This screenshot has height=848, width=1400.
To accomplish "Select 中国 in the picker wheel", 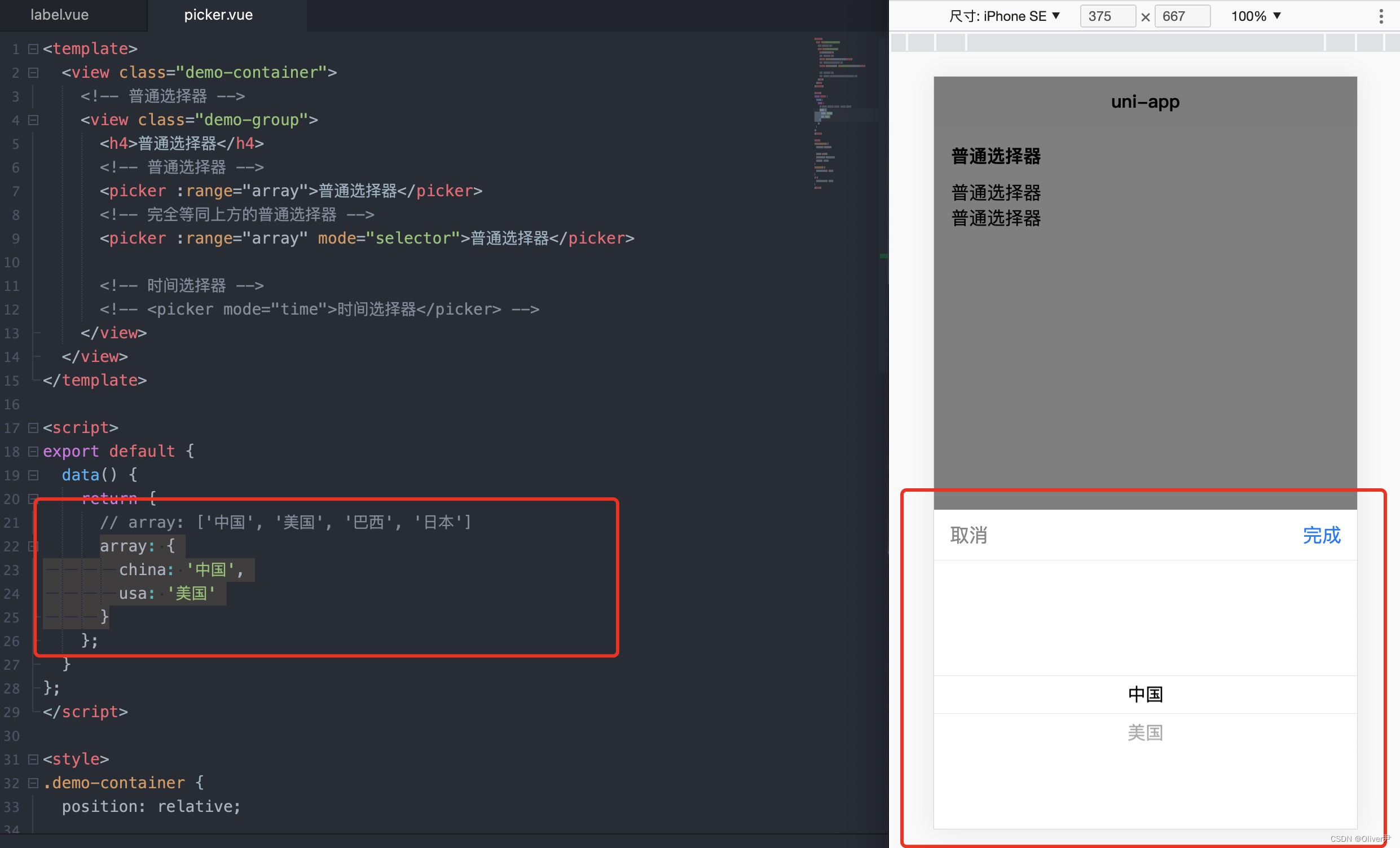I will pos(1144,694).
